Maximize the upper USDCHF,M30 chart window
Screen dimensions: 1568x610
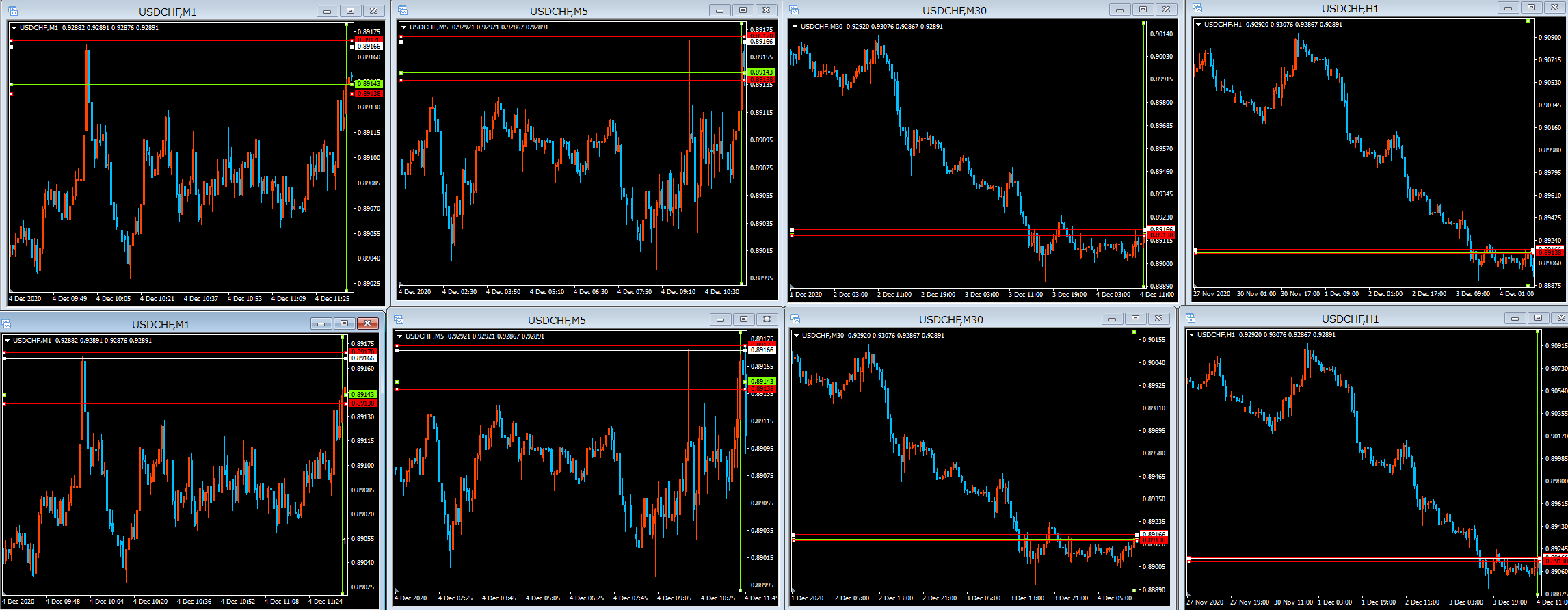point(1143,10)
